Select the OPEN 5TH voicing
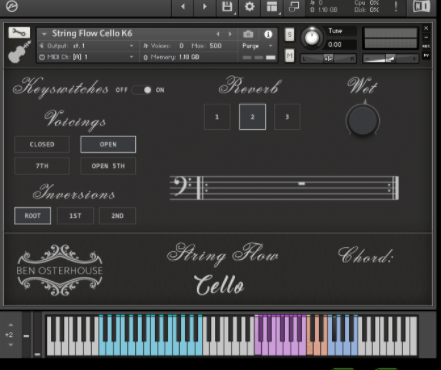 [x=108, y=166]
